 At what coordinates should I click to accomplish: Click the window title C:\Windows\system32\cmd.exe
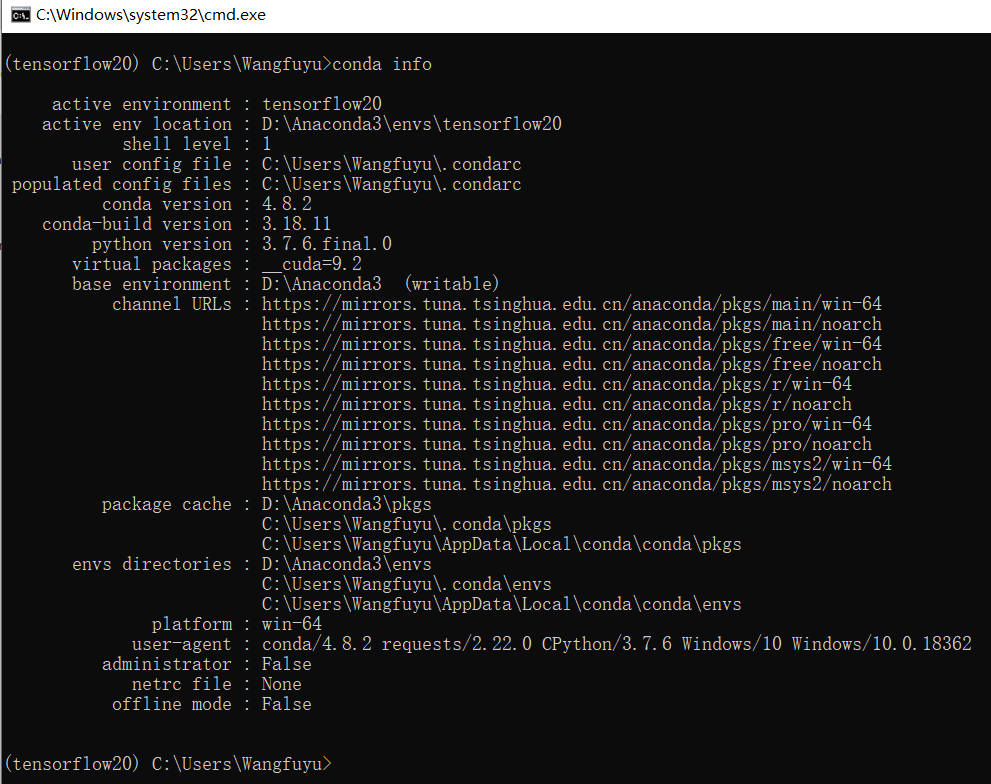tap(151, 15)
